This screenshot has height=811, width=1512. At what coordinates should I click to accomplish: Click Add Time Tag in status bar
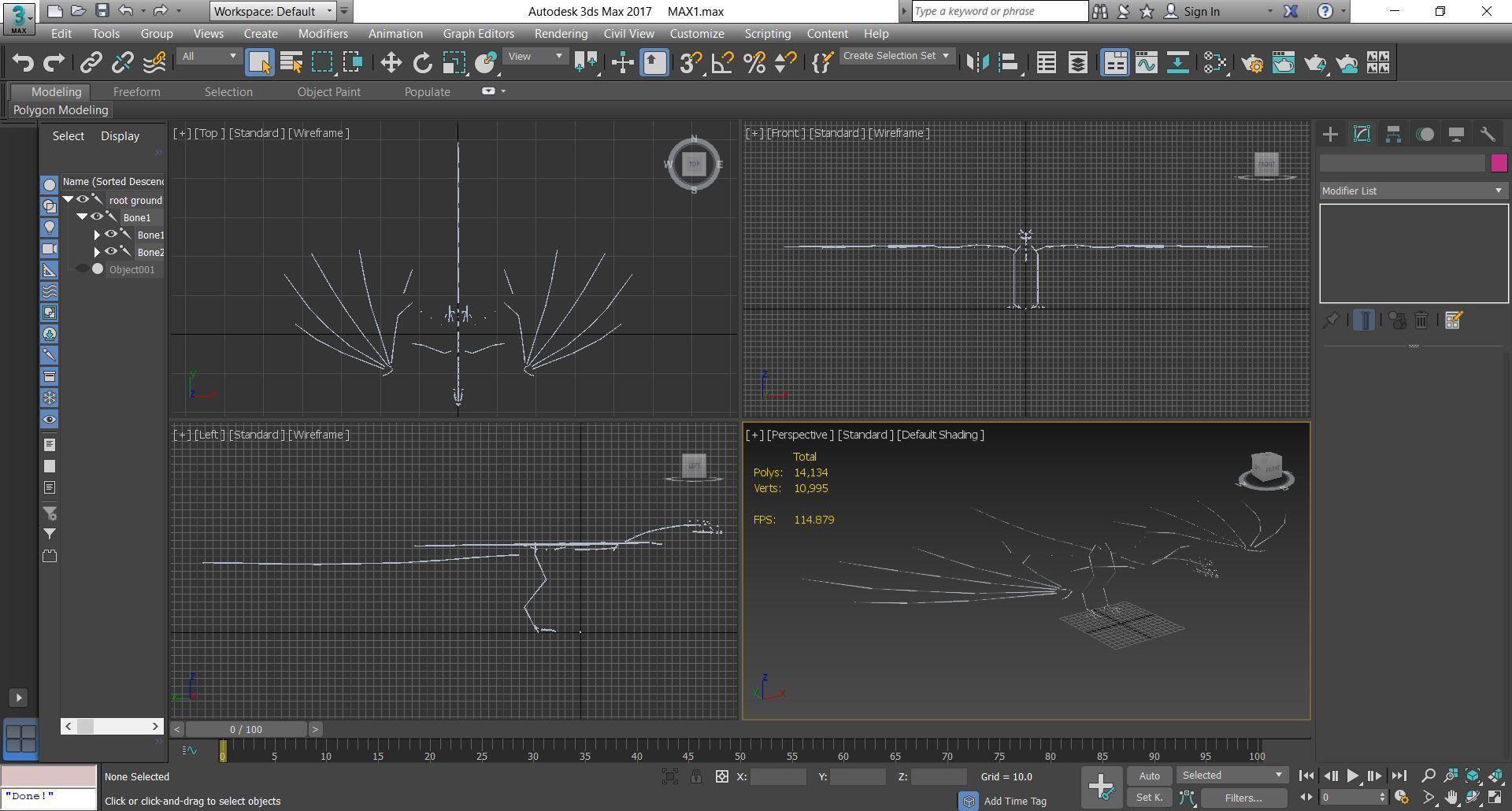point(1014,801)
